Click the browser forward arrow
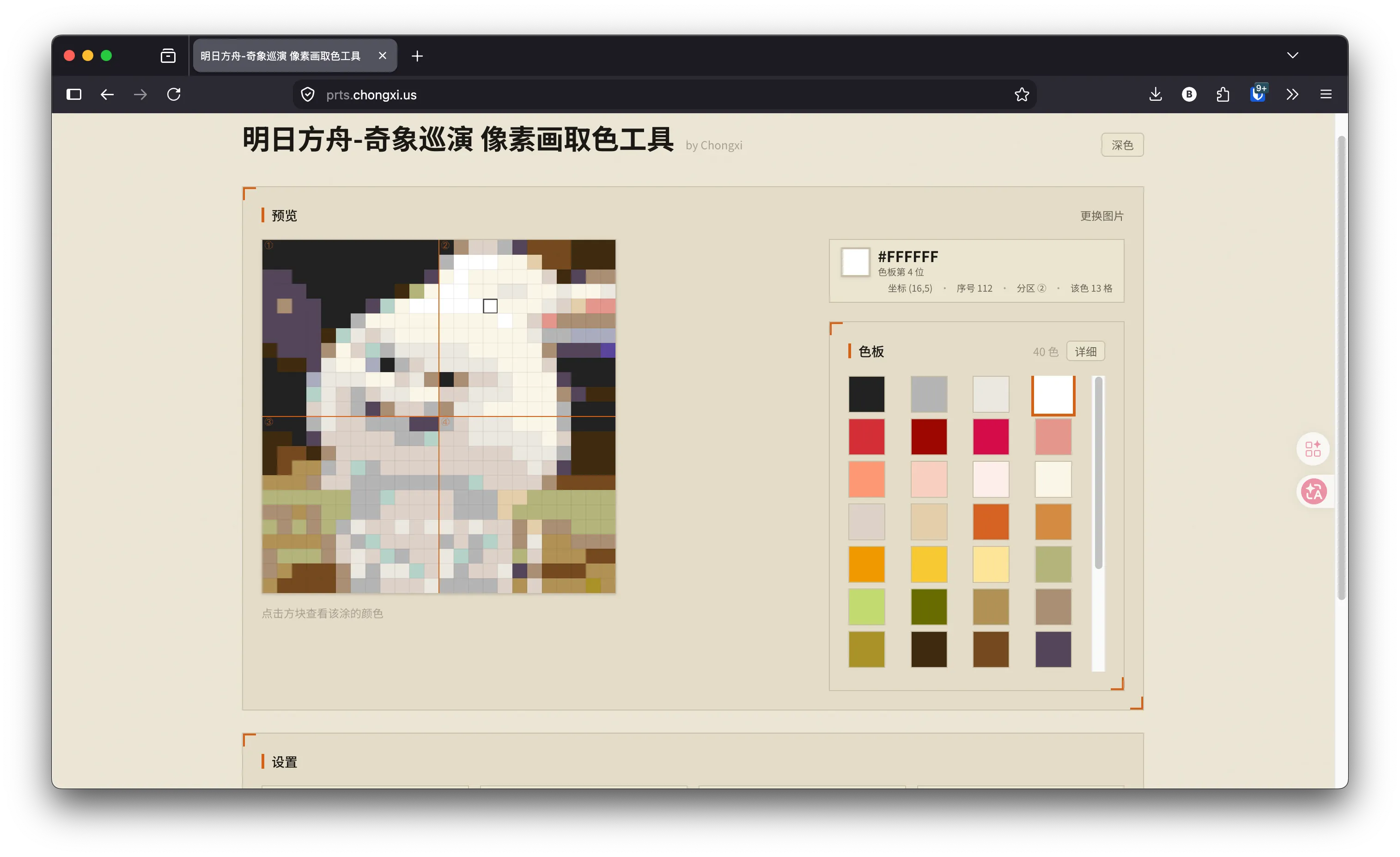 (x=140, y=94)
